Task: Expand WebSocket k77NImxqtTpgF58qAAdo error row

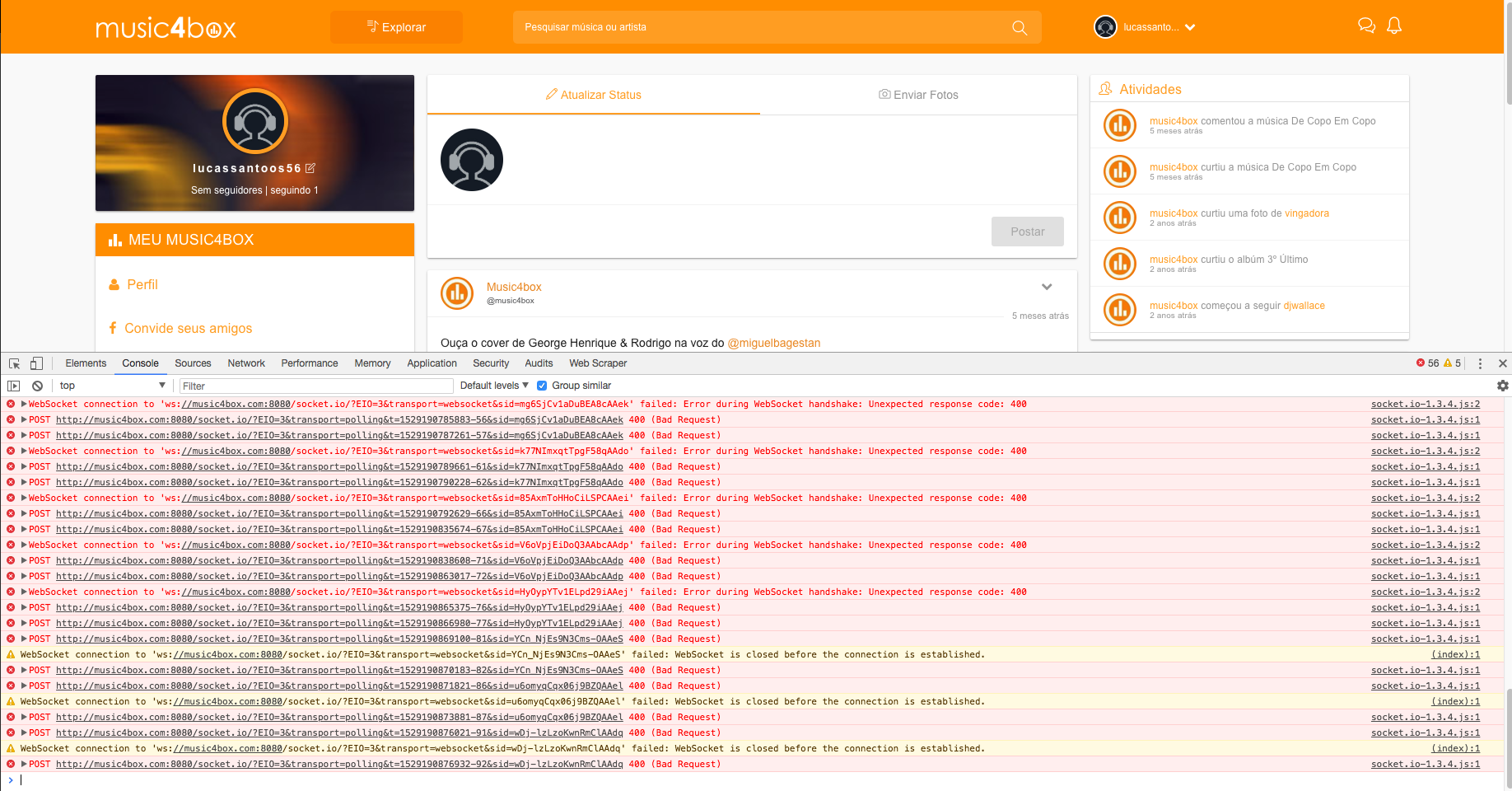Action: click(x=24, y=451)
